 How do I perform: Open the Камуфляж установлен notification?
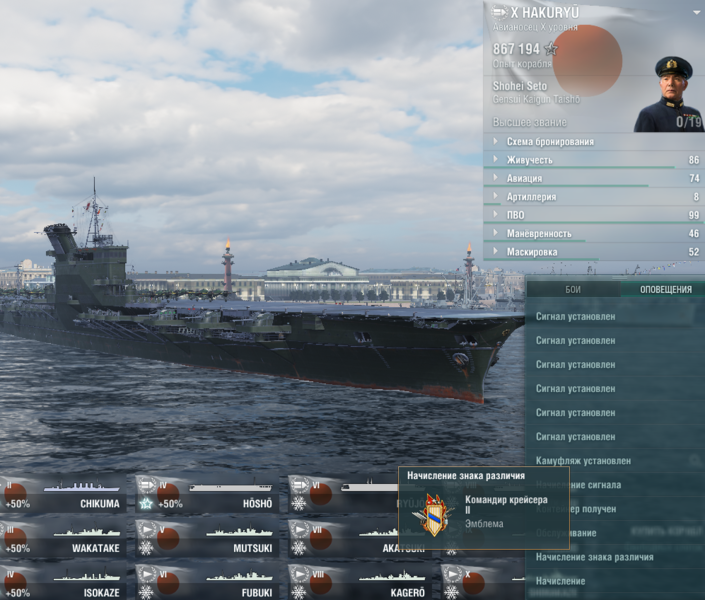point(583,461)
